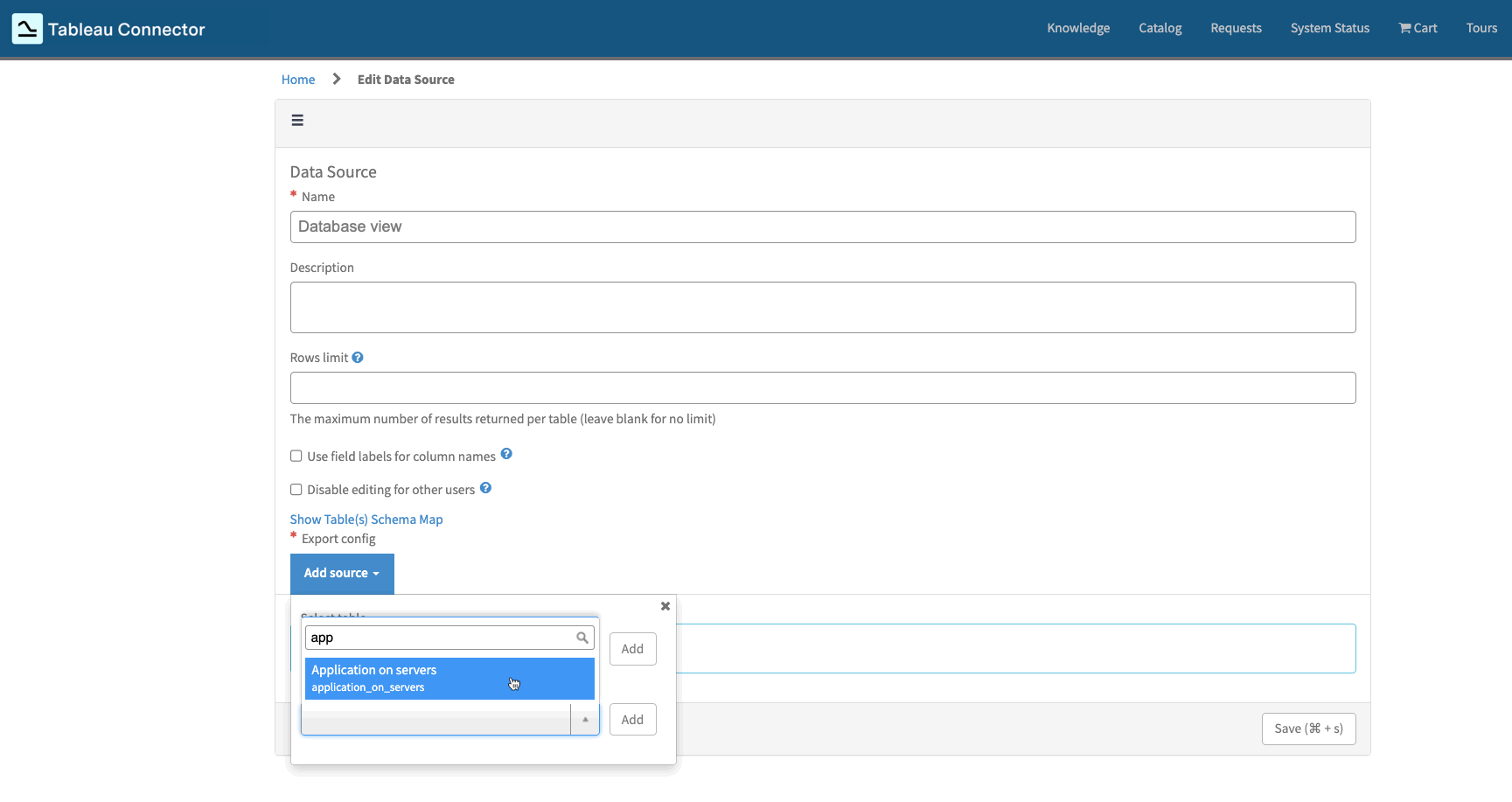The height and width of the screenshot is (802, 1512).
Task: Click the Add button next to the search
Action: click(x=632, y=648)
